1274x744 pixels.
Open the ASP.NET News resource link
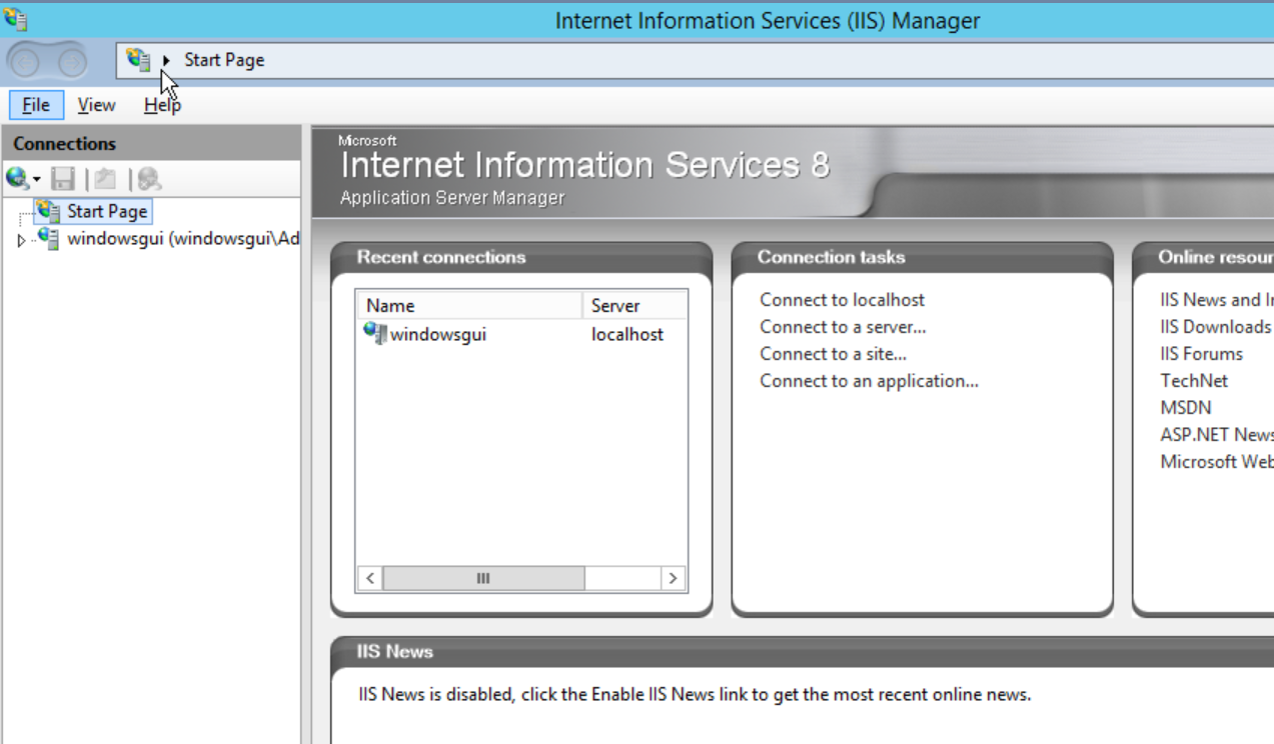pos(1217,435)
